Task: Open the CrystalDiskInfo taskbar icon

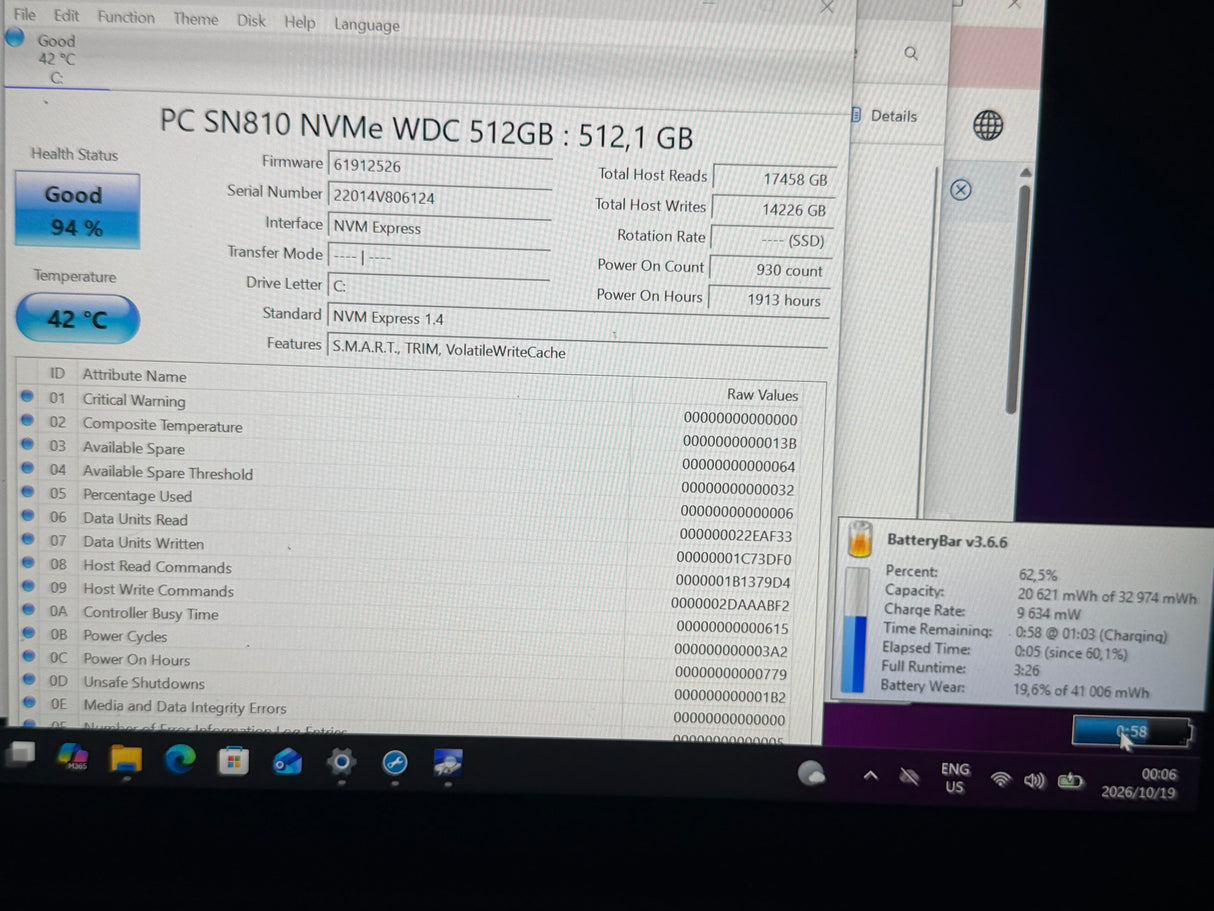Action: (x=447, y=765)
